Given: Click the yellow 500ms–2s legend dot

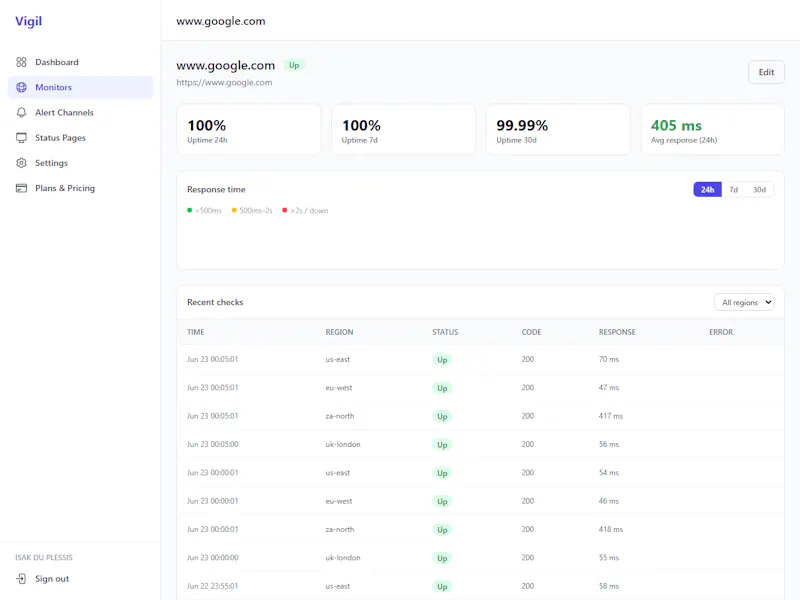Looking at the screenshot, I should [234, 210].
